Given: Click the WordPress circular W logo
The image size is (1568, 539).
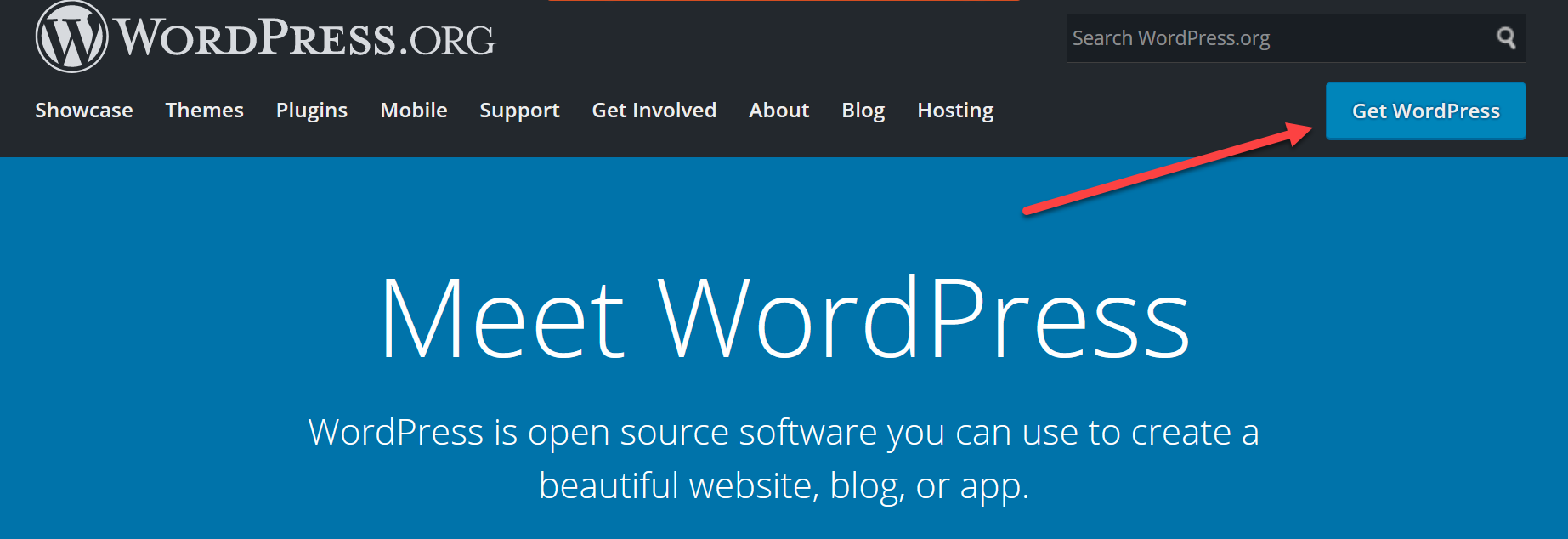Looking at the screenshot, I should click(x=71, y=37).
